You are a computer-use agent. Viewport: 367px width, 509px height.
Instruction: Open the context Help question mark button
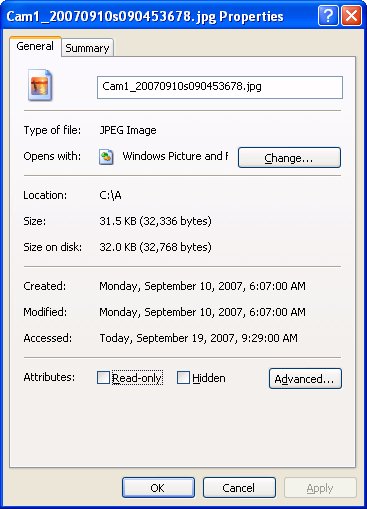(328, 16)
